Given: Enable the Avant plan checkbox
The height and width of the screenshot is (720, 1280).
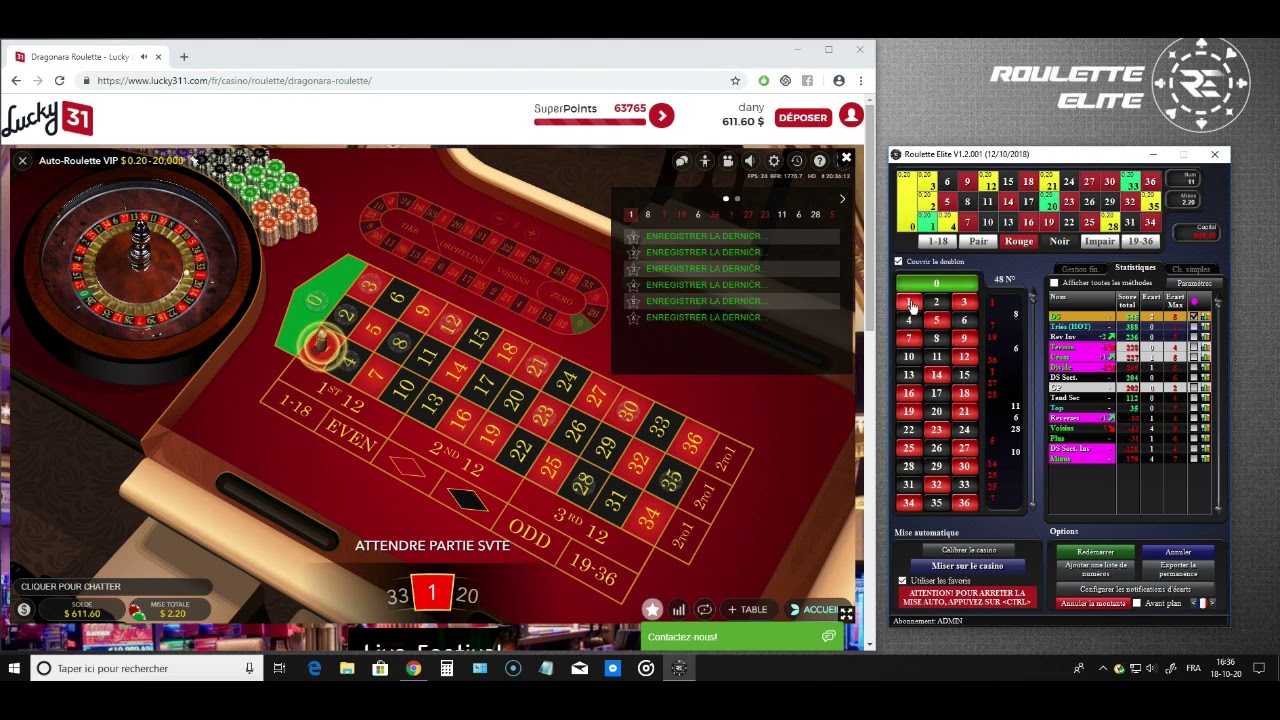Looking at the screenshot, I should click(1137, 603).
